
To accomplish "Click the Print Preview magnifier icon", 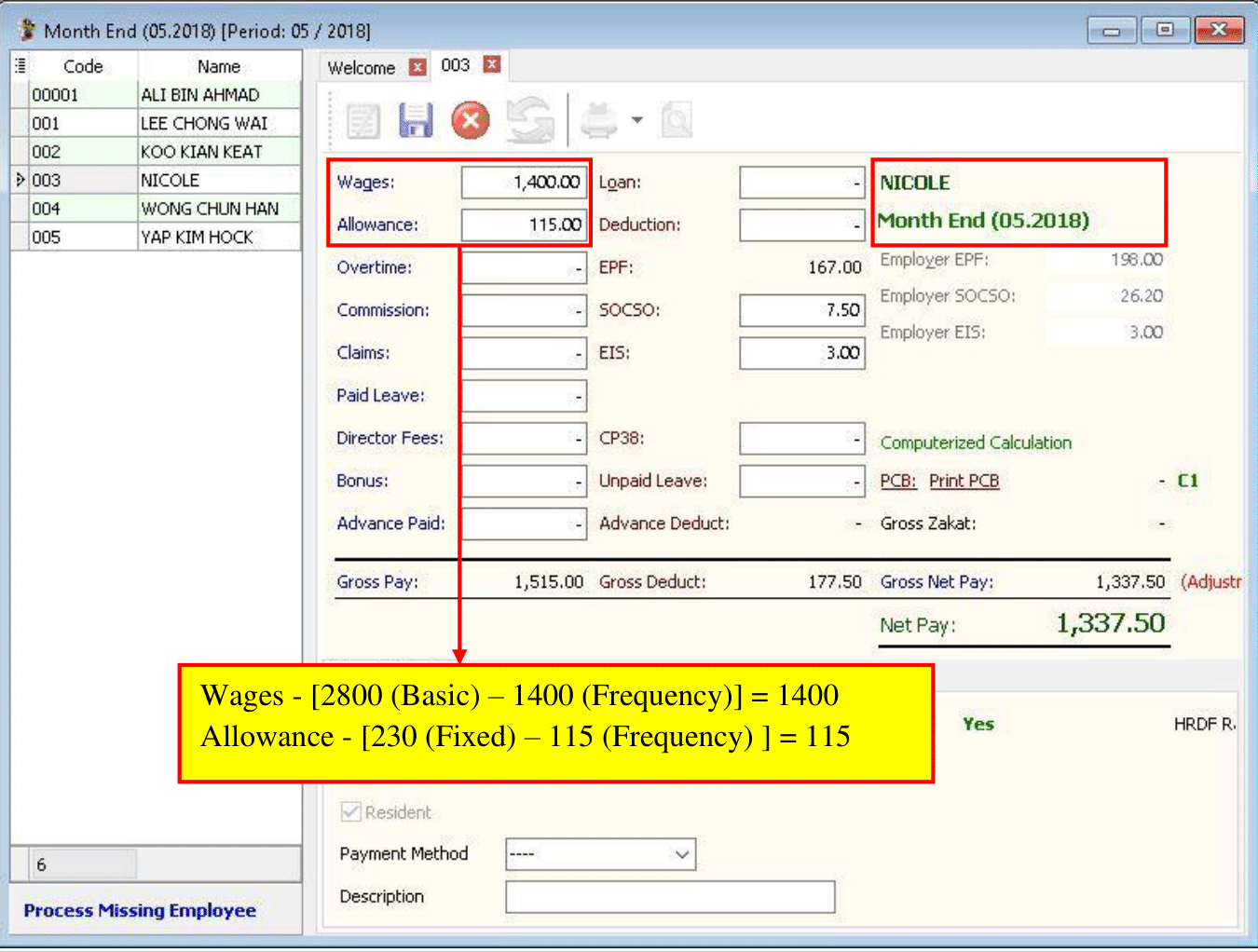I will [677, 121].
